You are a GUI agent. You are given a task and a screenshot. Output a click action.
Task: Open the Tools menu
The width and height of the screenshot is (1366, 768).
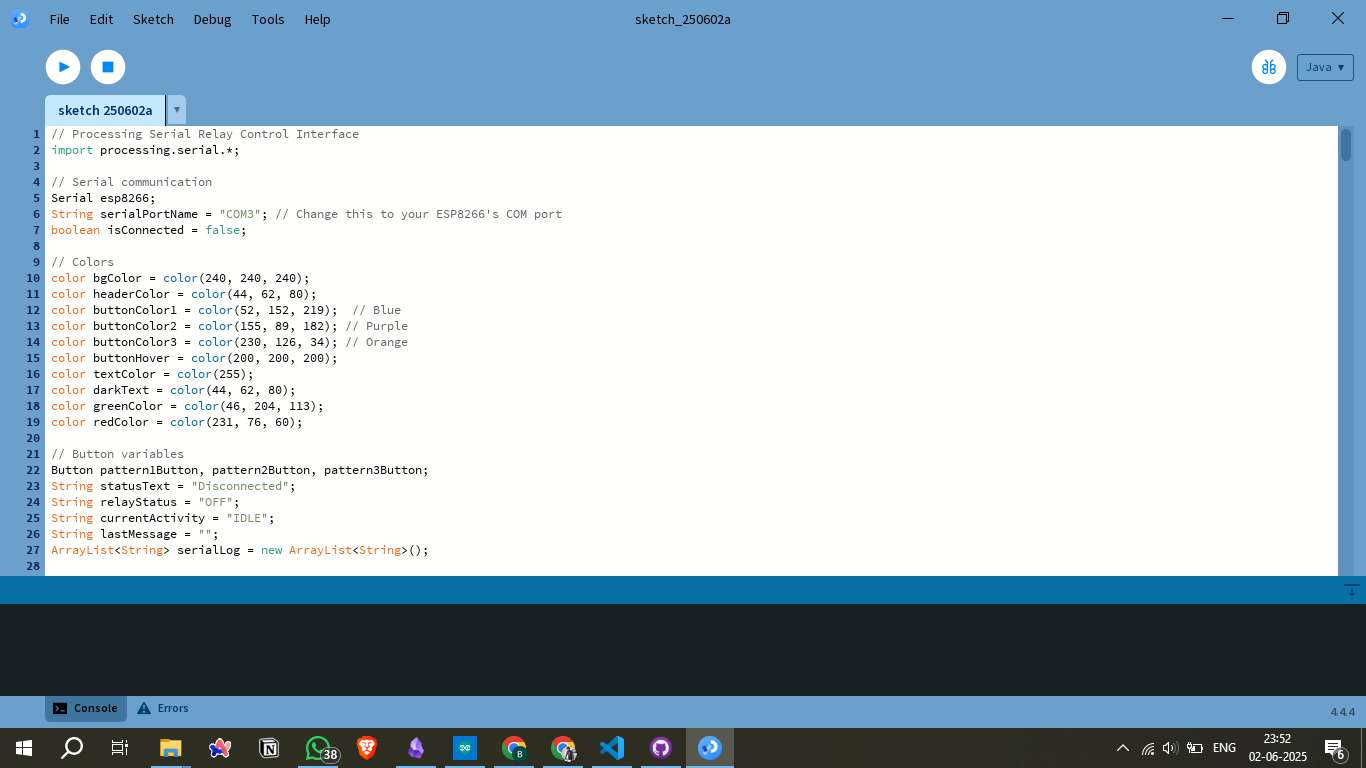pyautogui.click(x=268, y=19)
